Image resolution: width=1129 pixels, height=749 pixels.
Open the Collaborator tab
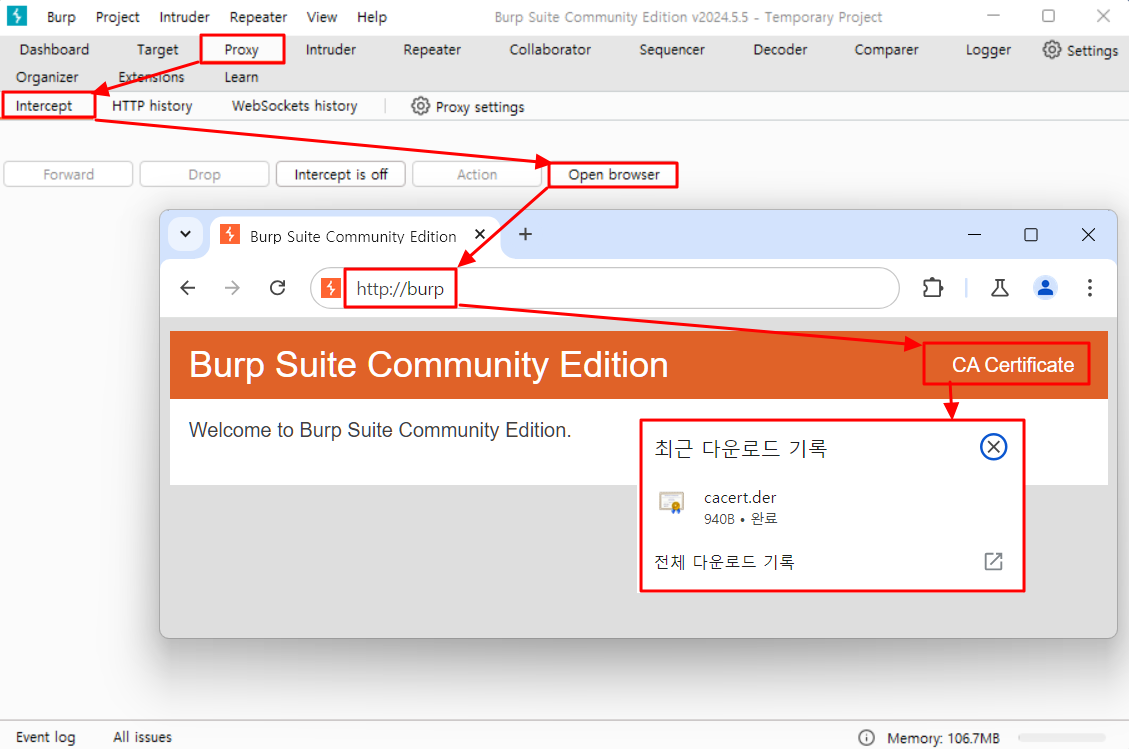pos(550,50)
